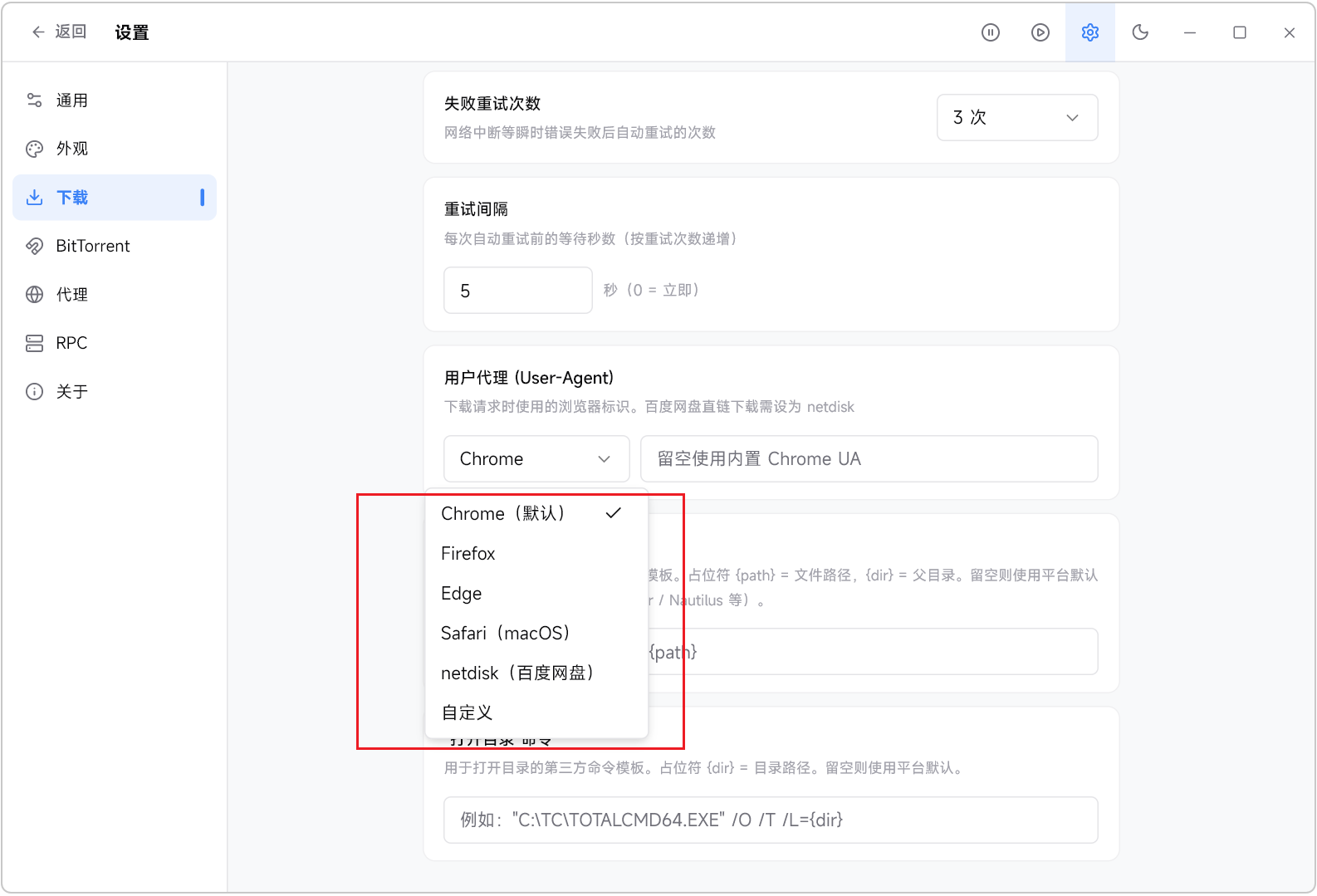Click the resume all downloads icon

point(1040,32)
